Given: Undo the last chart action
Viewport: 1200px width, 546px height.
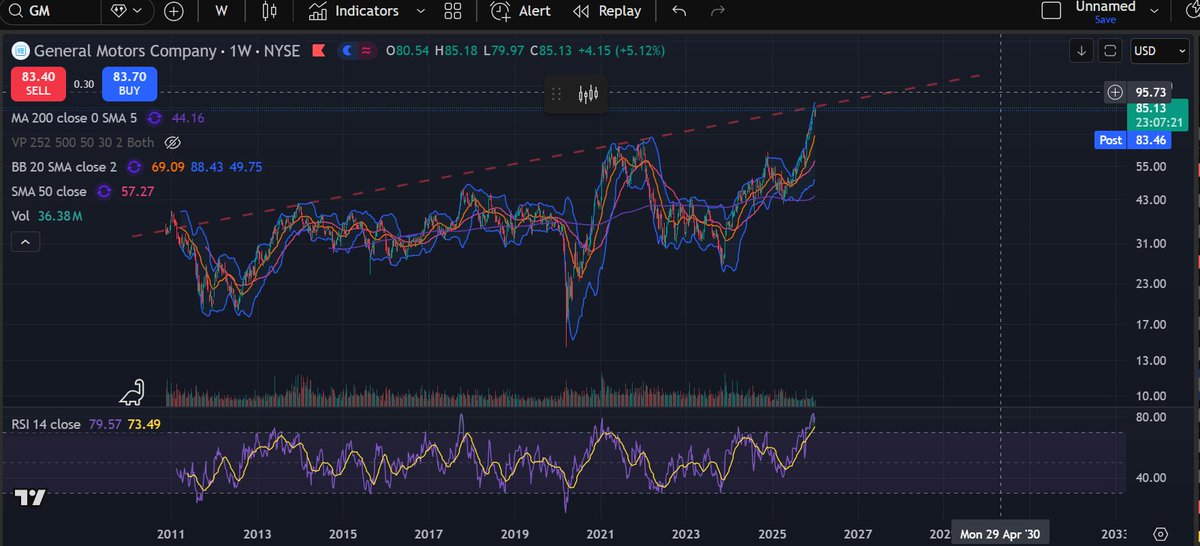Looking at the screenshot, I should click(x=680, y=11).
